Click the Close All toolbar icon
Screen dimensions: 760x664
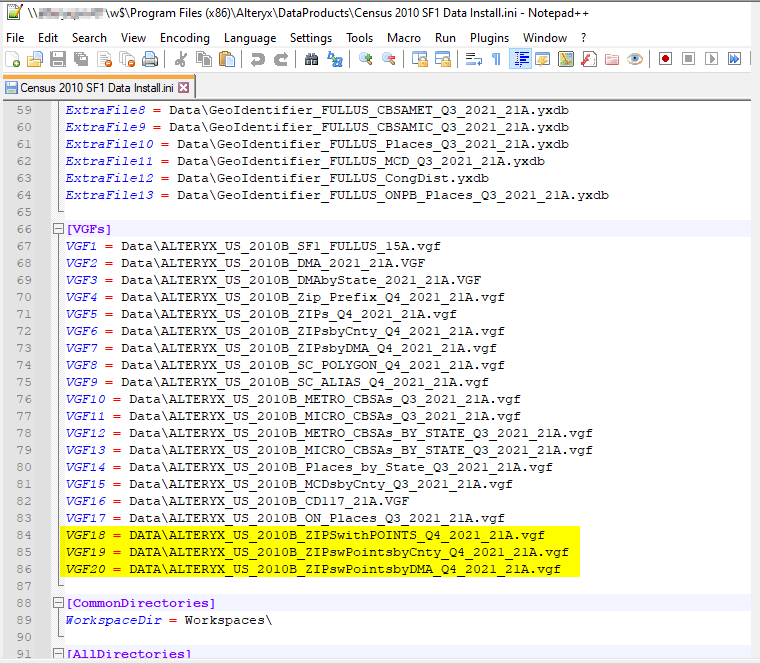pyautogui.click(x=127, y=60)
